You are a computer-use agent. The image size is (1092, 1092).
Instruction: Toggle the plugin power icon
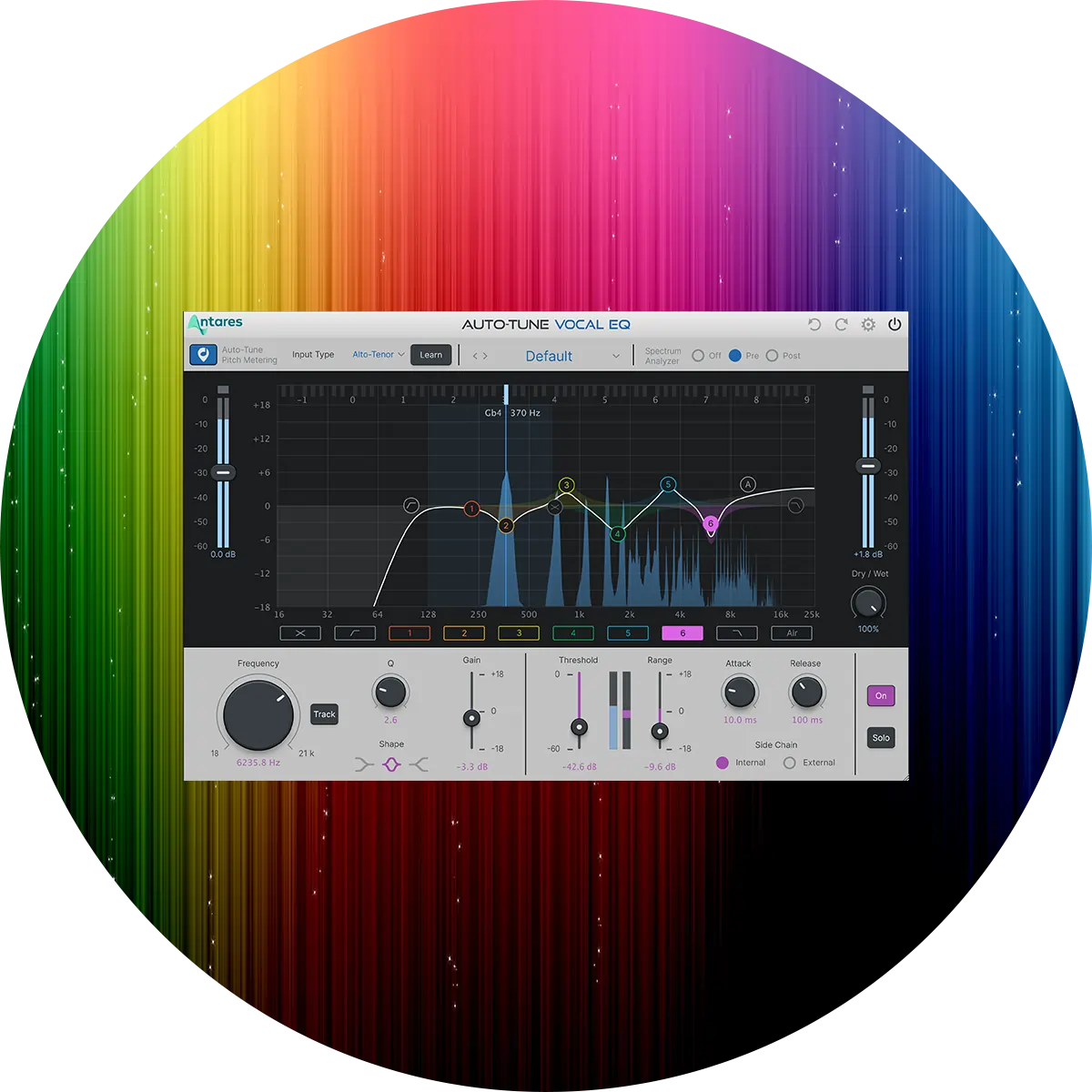[895, 324]
